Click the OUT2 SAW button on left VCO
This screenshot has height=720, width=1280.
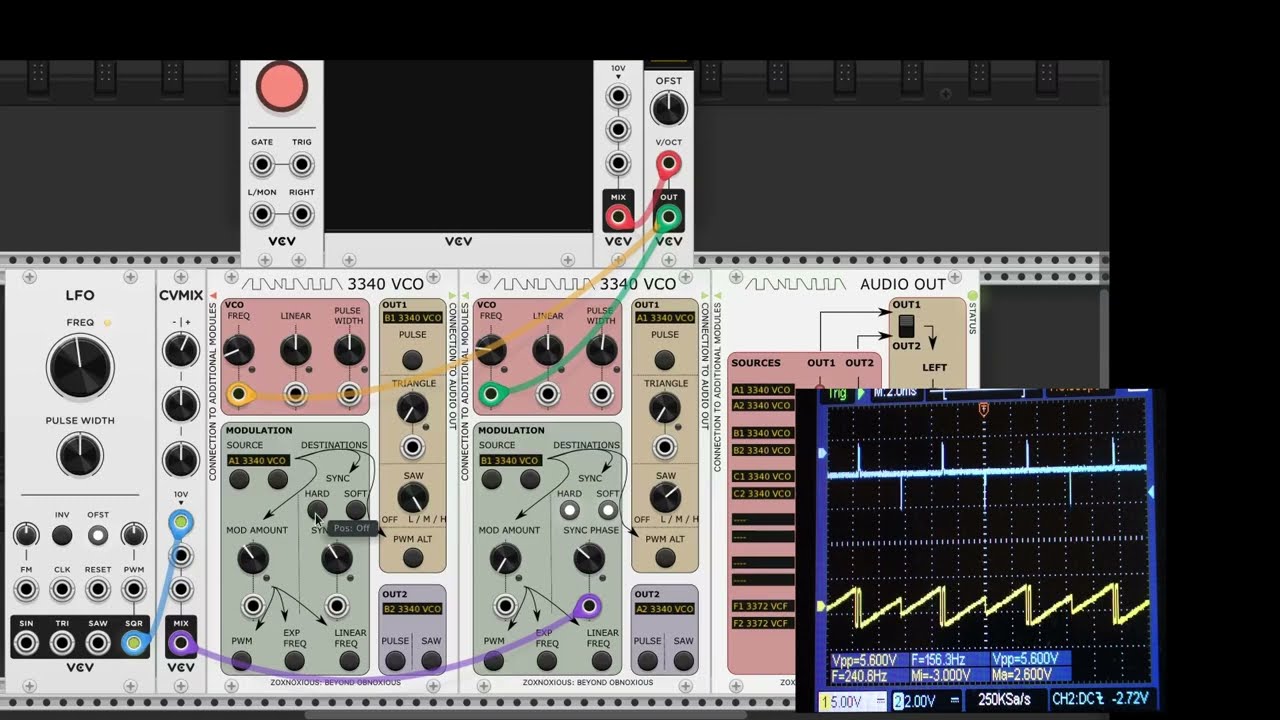point(432,661)
